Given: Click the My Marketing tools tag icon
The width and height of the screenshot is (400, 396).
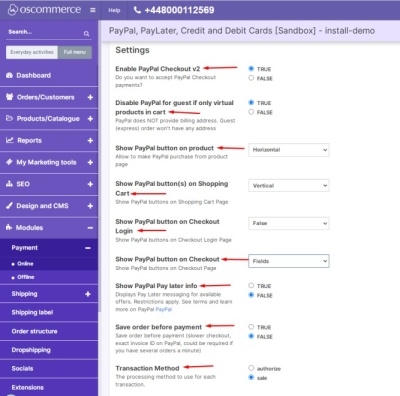Looking at the screenshot, I should (9, 162).
